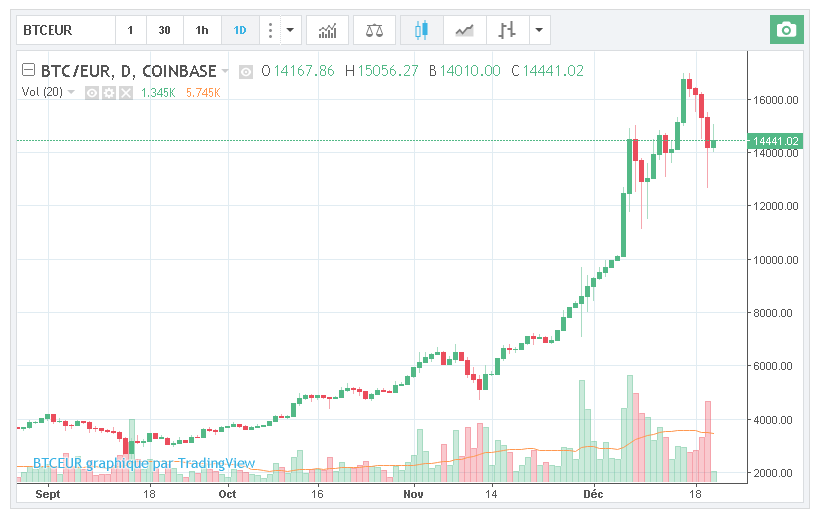Select the Candlestick chart style
The height and width of the screenshot is (515, 819).
click(x=421, y=30)
